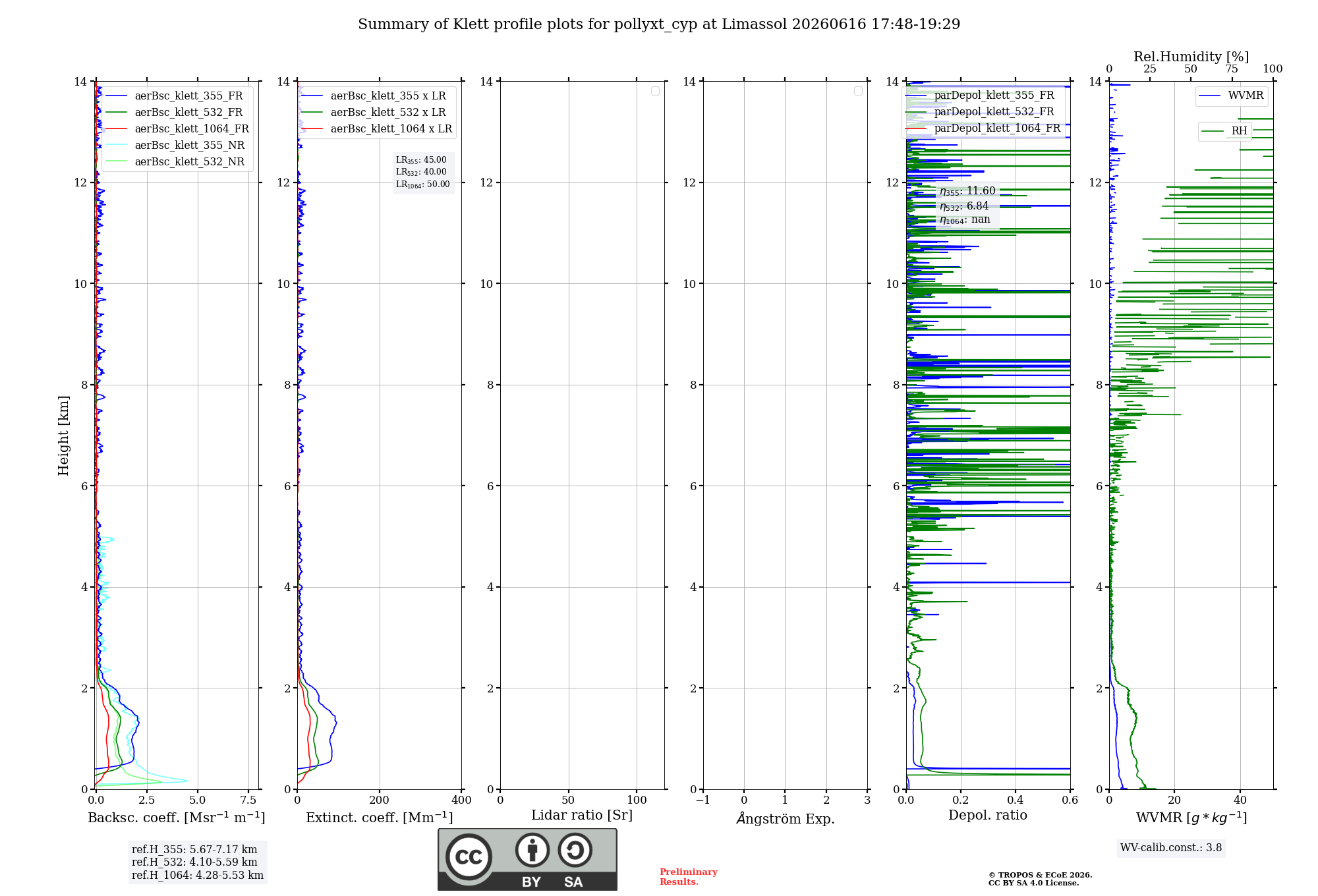Click the η355: 11.60 annotation

tap(967, 191)
